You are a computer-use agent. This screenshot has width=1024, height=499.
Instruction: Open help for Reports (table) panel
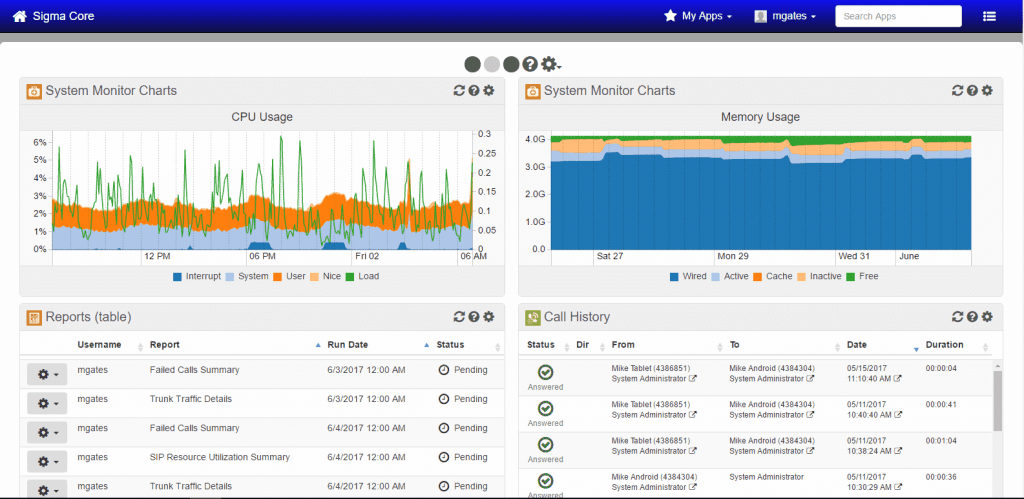[x=474, y=317]
